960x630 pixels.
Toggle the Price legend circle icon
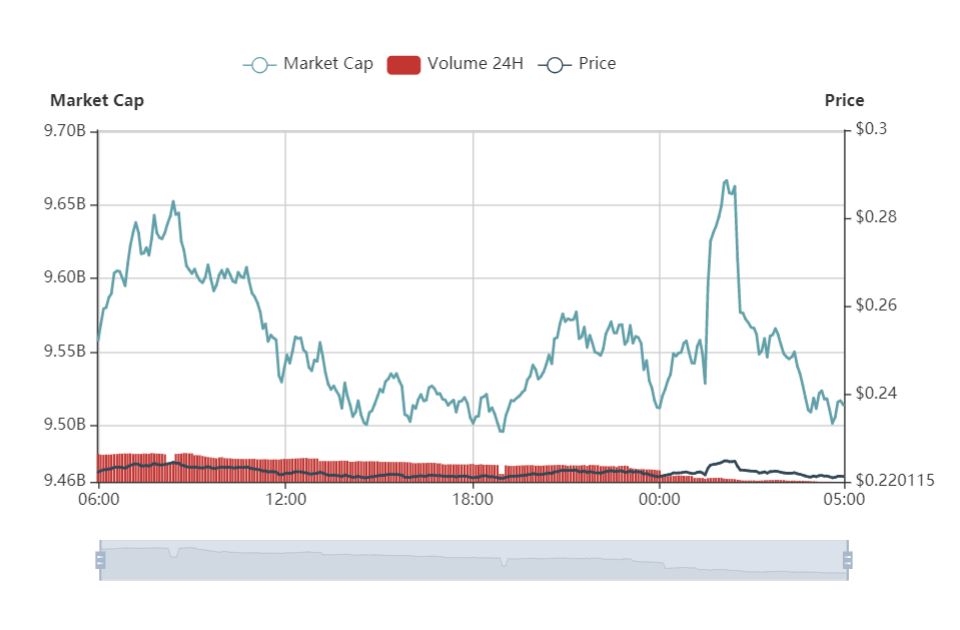click(x=555, y=65)
